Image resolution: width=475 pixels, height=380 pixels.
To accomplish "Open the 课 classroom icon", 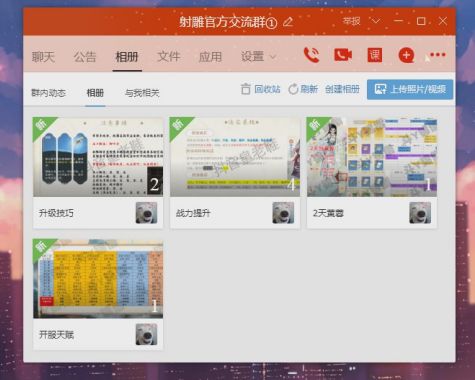I will [375, 55].
